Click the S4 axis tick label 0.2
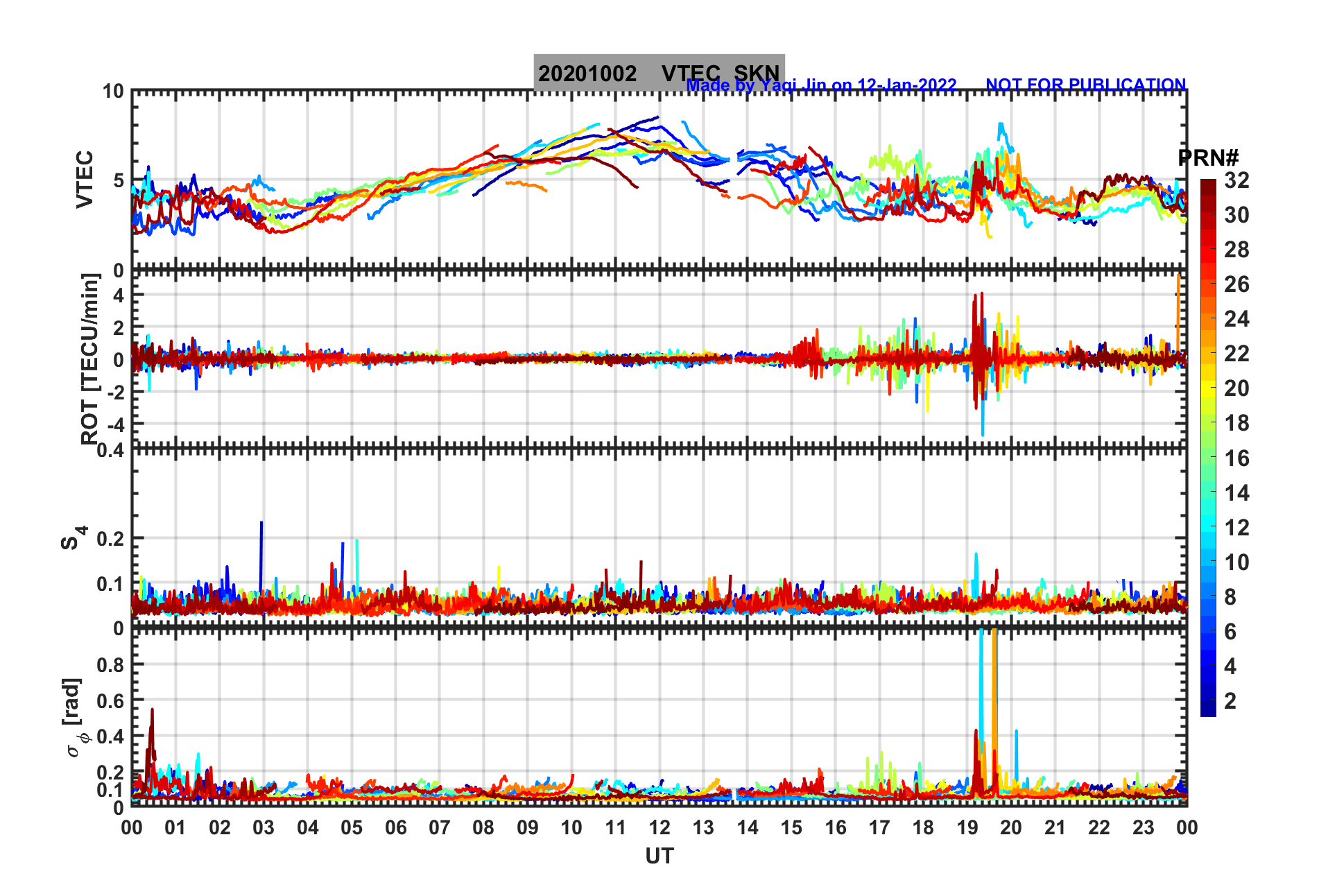The height and width of the screenshot is (896, 1319). click(x=111, y=539)
